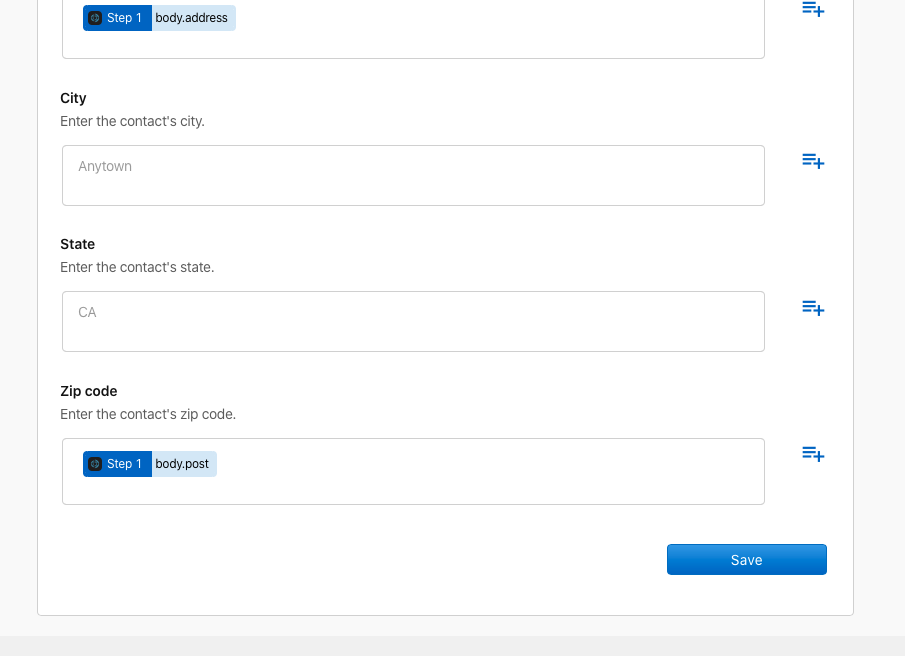The height and width of the screenshot is (656, 905).
Task: Click the City field label
Action: pyautogui.click(x=73, y=98)
